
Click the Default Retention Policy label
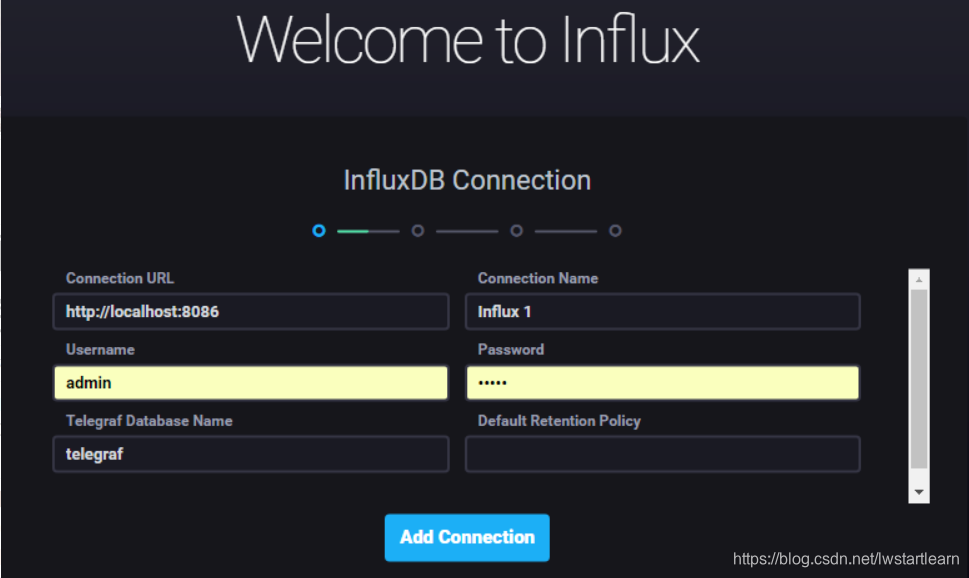click(x=559, y=420)
